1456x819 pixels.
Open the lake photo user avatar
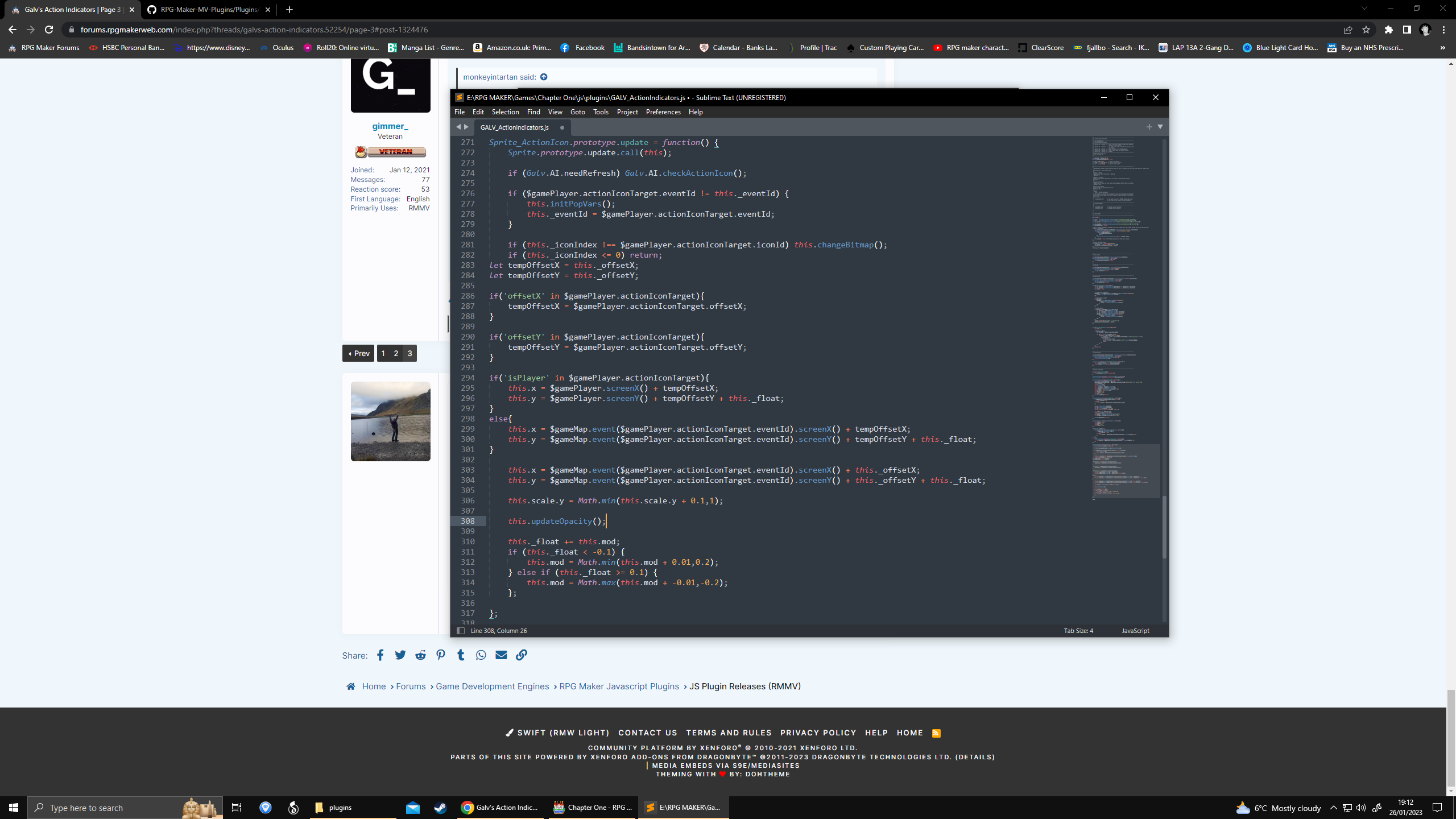point(390,421)
